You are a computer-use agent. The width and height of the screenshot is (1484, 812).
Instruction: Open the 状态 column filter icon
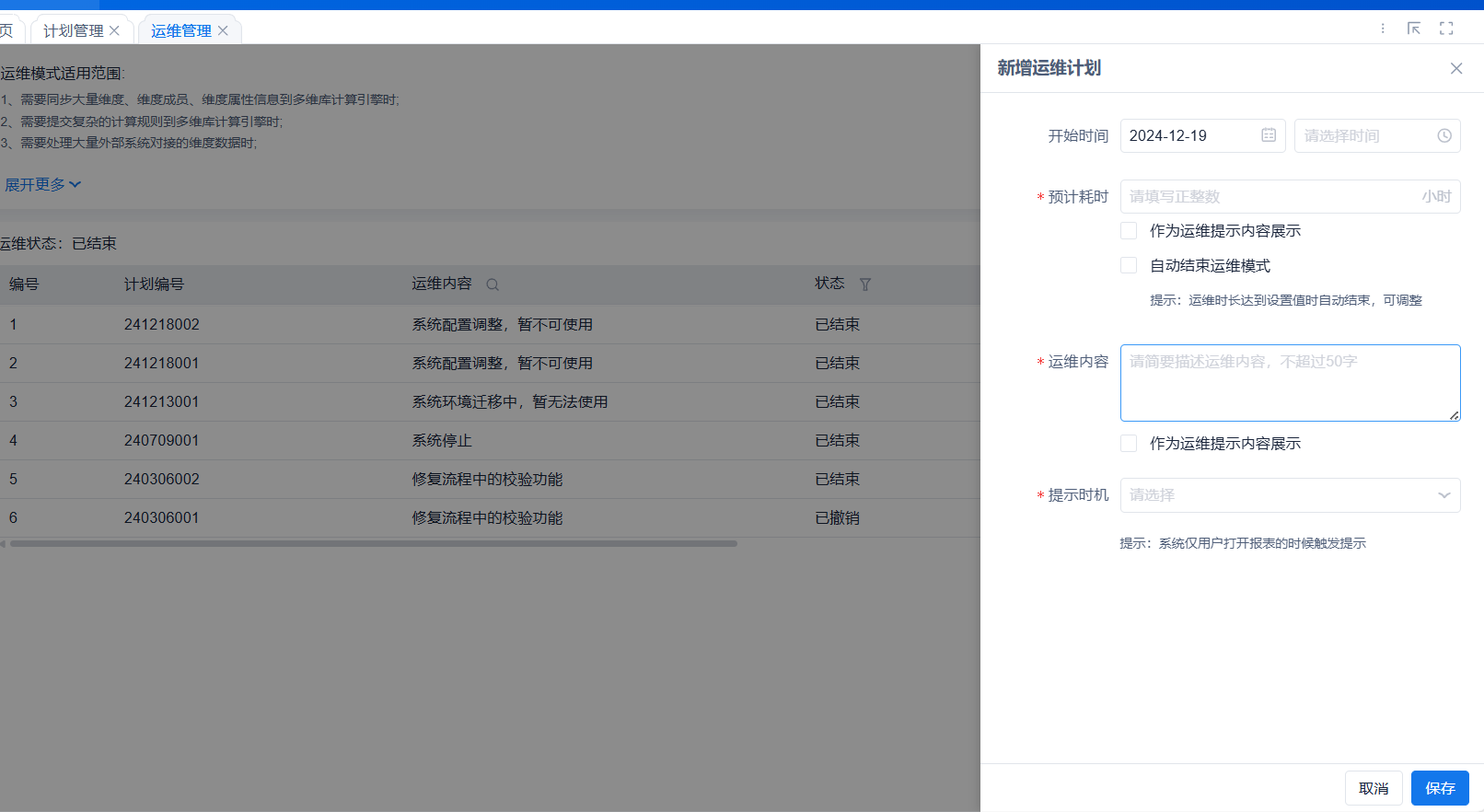pos(864,284)
